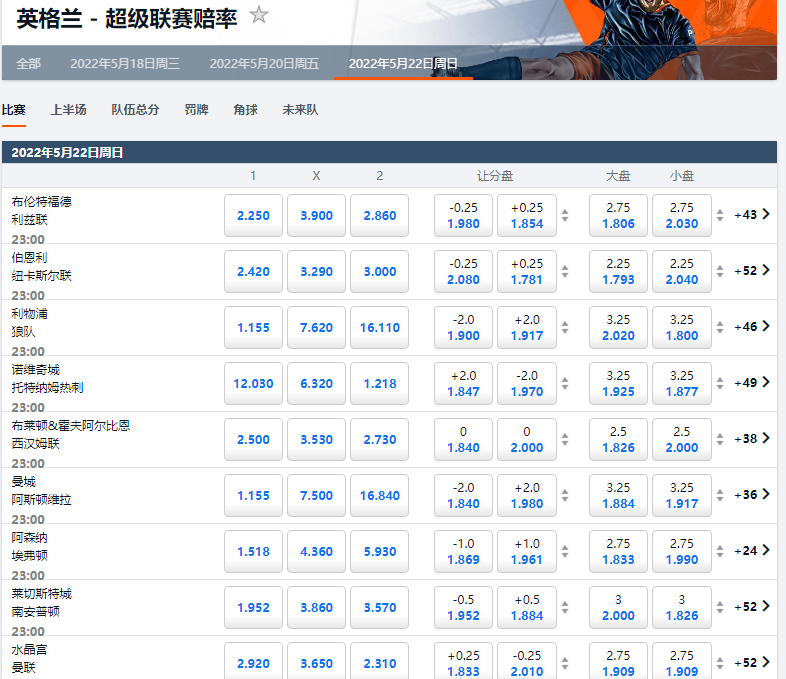Change handicap line for 伯恩利 match
The width and height of the screenshot is (786, 679).
[x=565, y=272]
